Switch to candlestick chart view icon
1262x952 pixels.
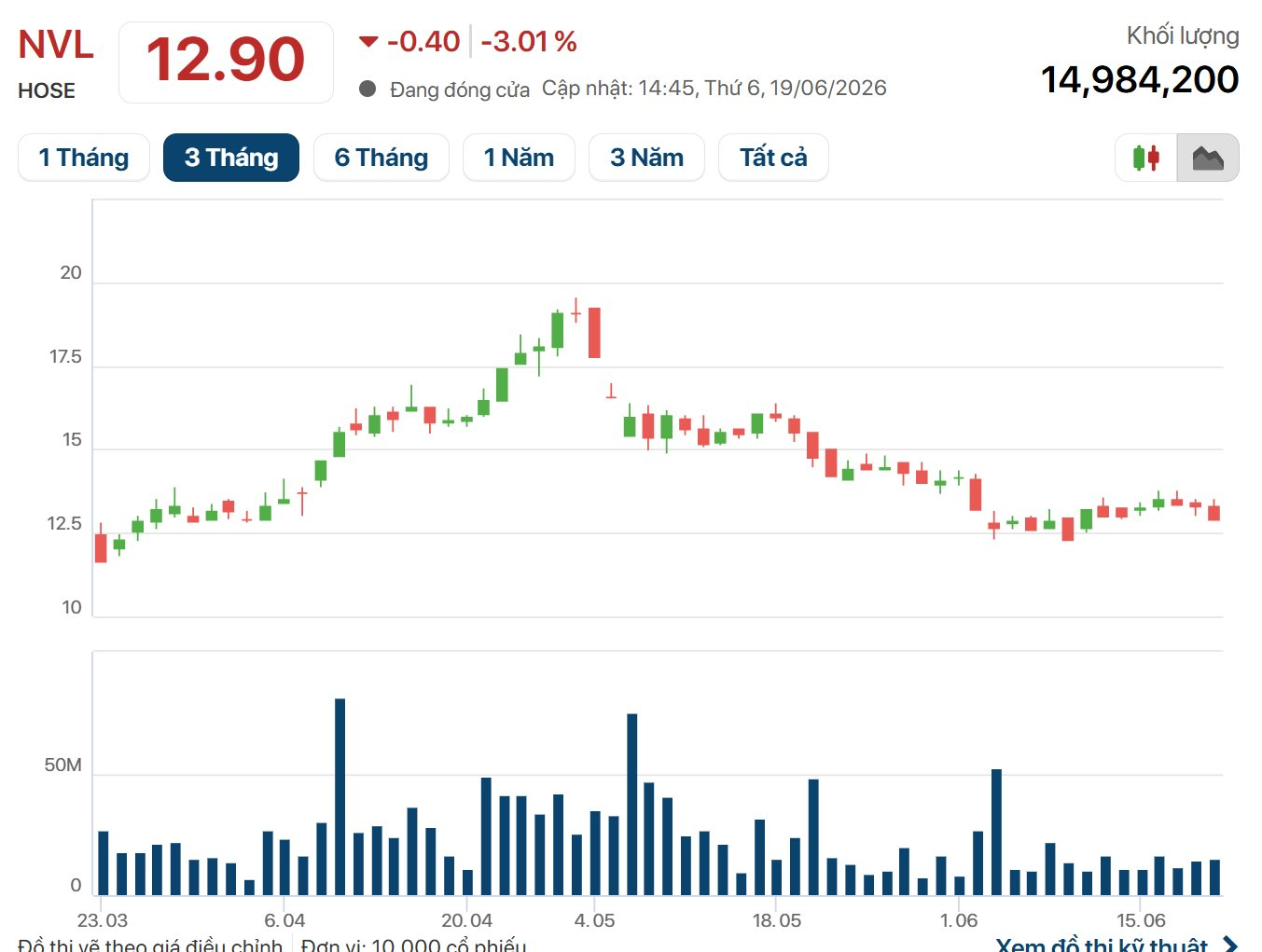[1145, 158]
